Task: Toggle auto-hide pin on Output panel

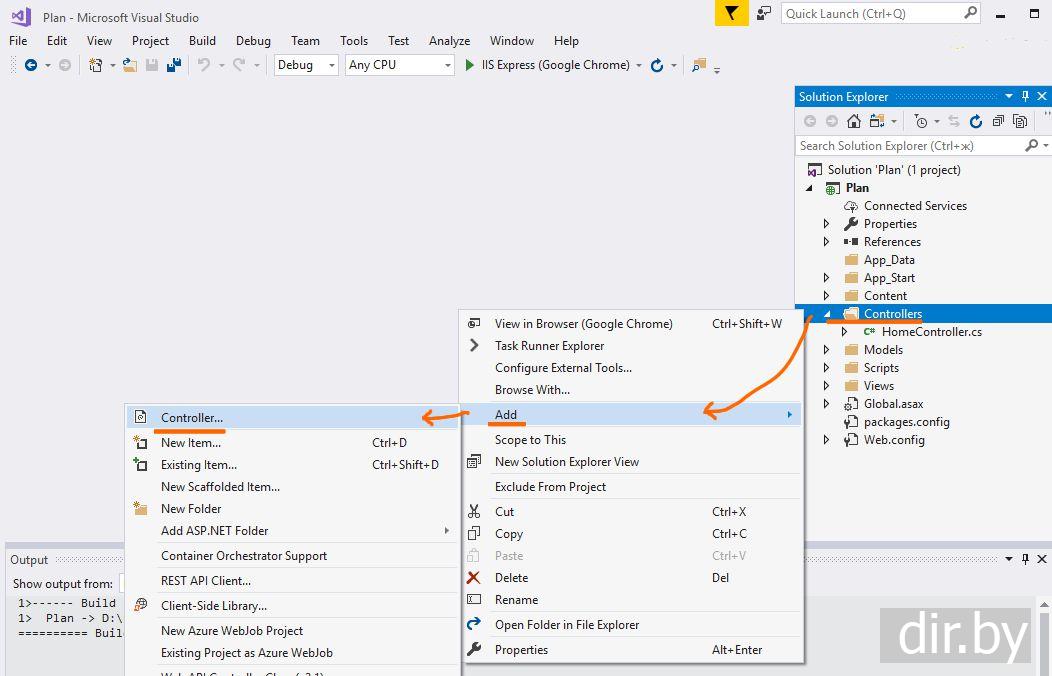Action: [x=1025, y=560]
